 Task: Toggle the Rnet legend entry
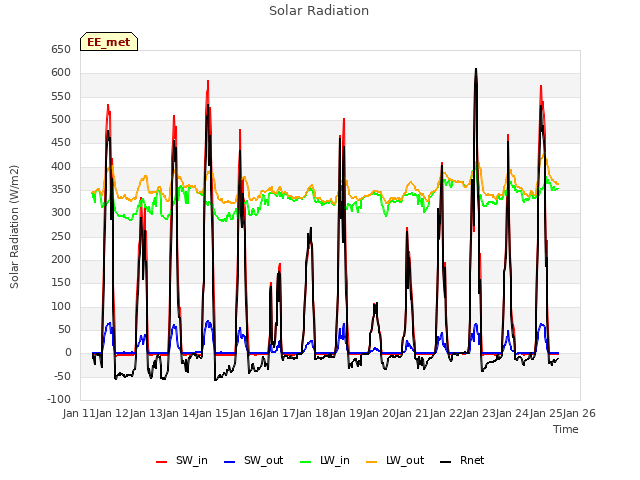[462, 460]
